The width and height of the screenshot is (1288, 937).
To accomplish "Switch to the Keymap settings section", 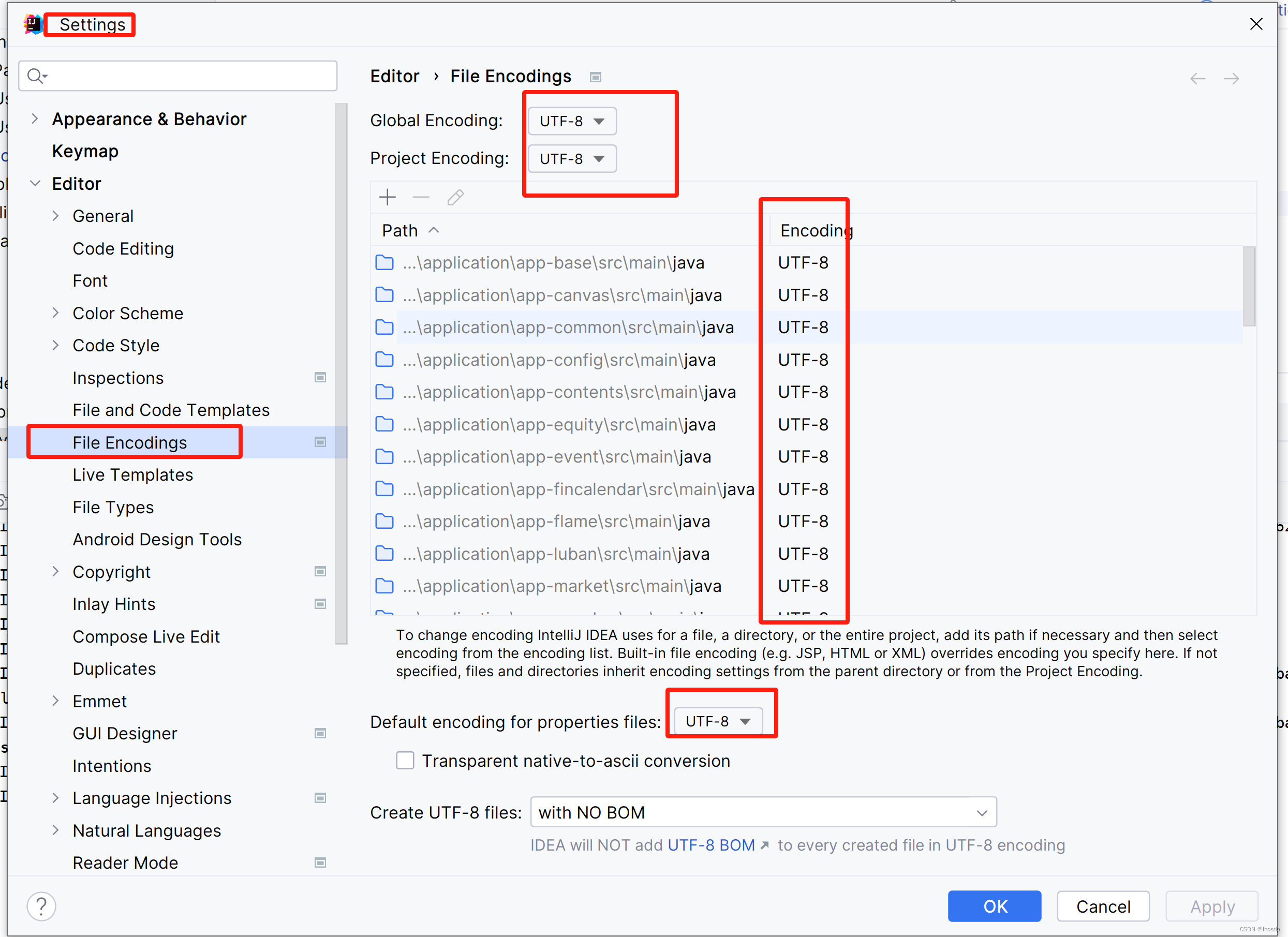I will pyautogui.click(x=85, y=151).
